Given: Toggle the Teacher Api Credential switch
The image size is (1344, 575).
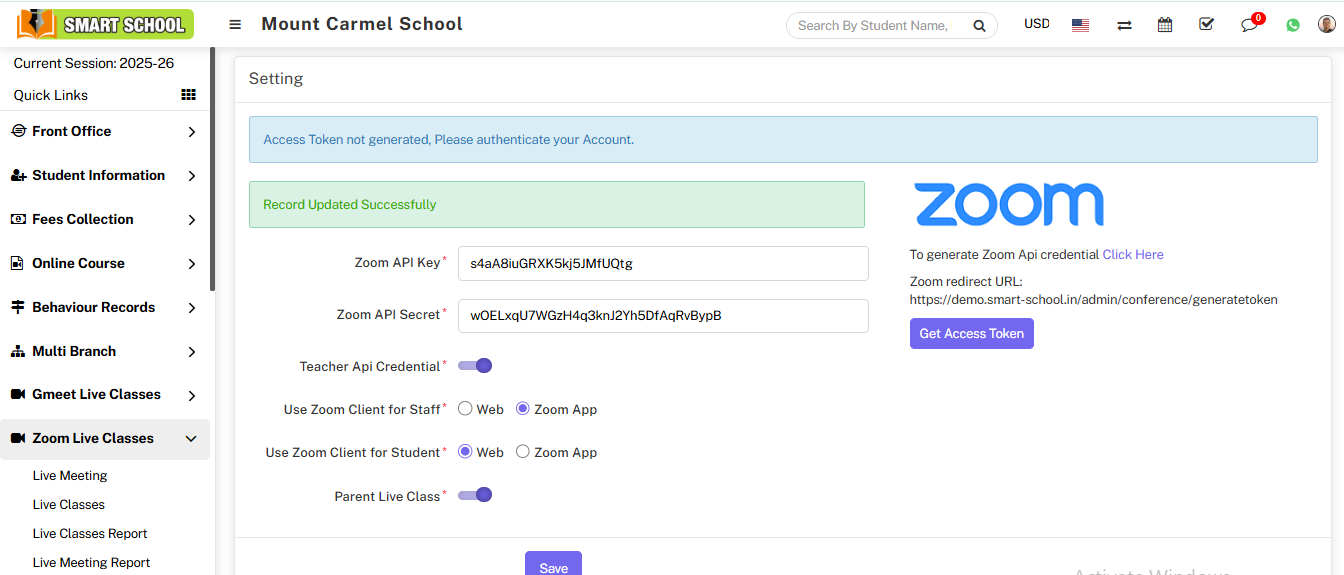Looking at the screenshot, I should 475,366.
